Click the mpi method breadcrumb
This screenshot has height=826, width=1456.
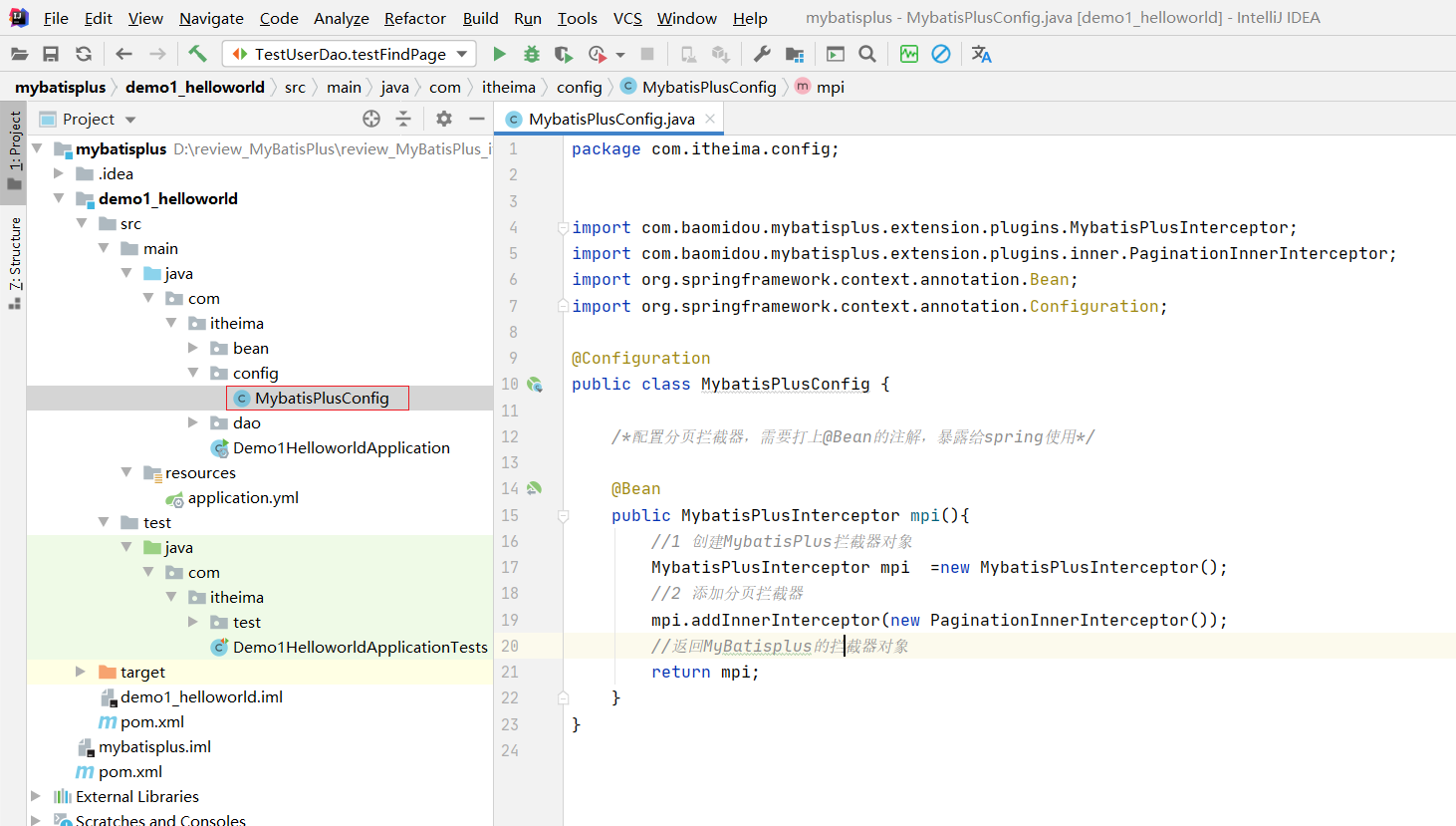(x=820, y=87)
